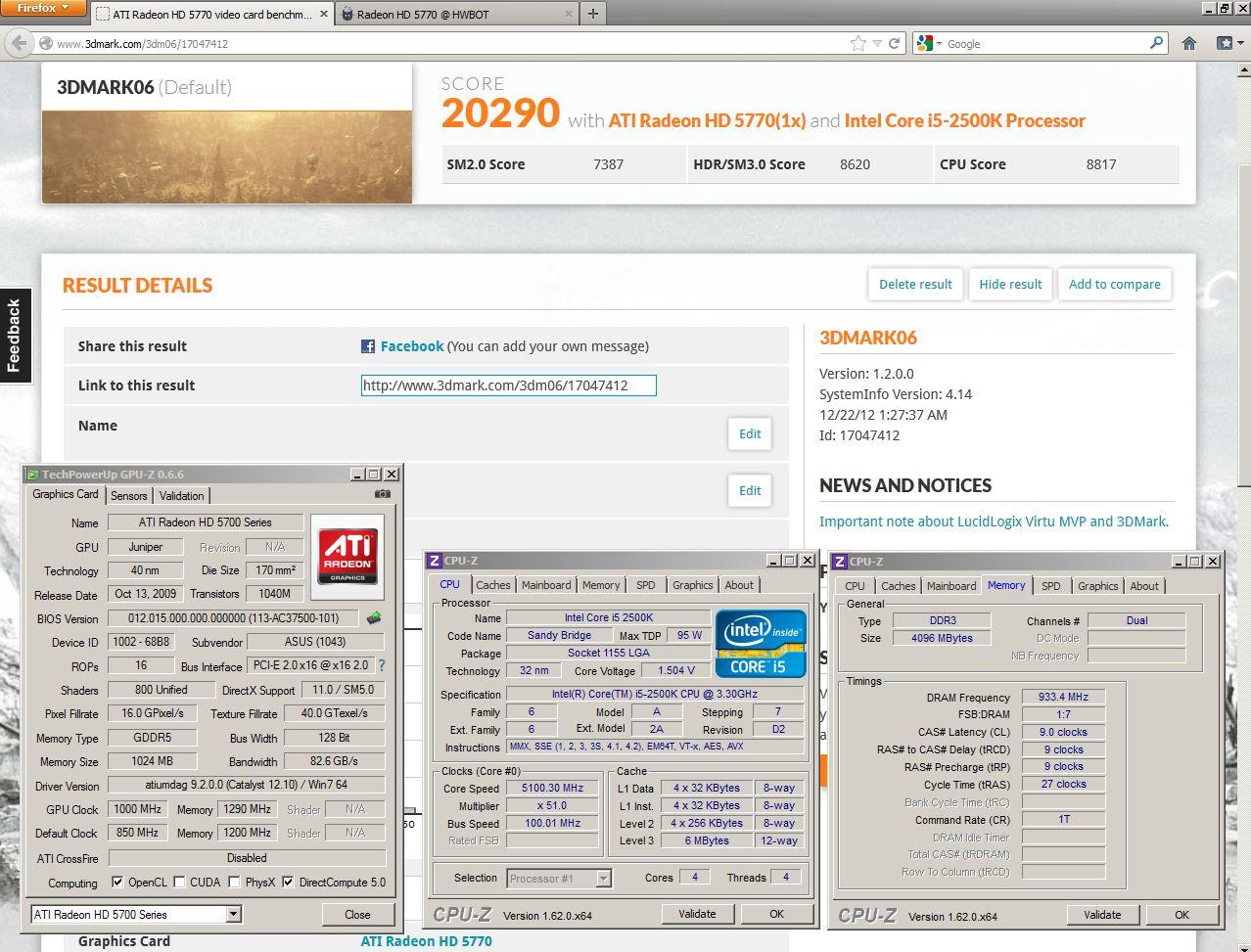
Task: Open SPD tab in right CPU-Z window
Action: pyautogui.click(x=1050, y=586)
